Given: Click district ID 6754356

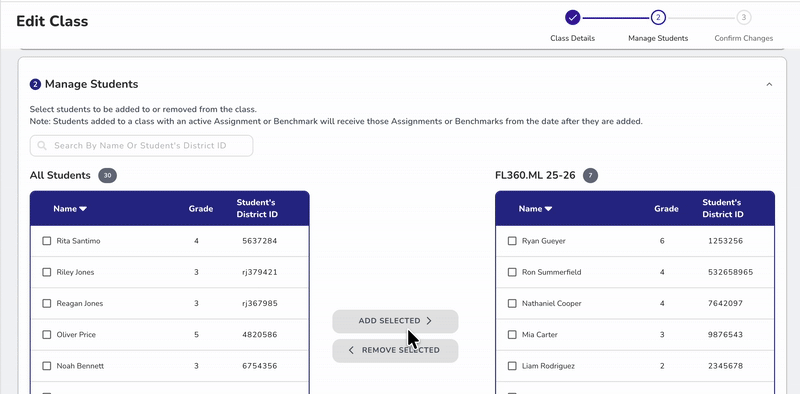Looking at the screenshot, I should click(x=260, y=366).
